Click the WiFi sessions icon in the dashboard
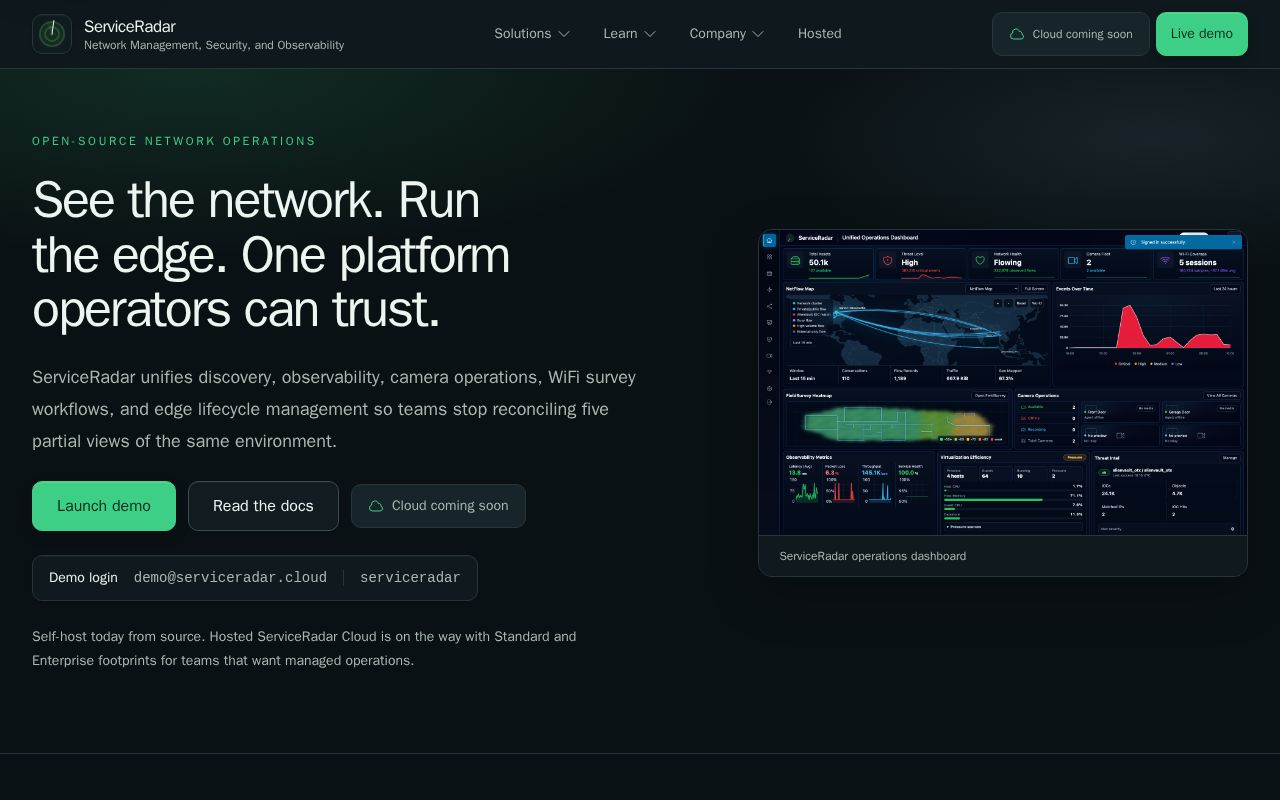This screenshot has width=1280, height=800. pyautogui.click(x=1165, y=261)
